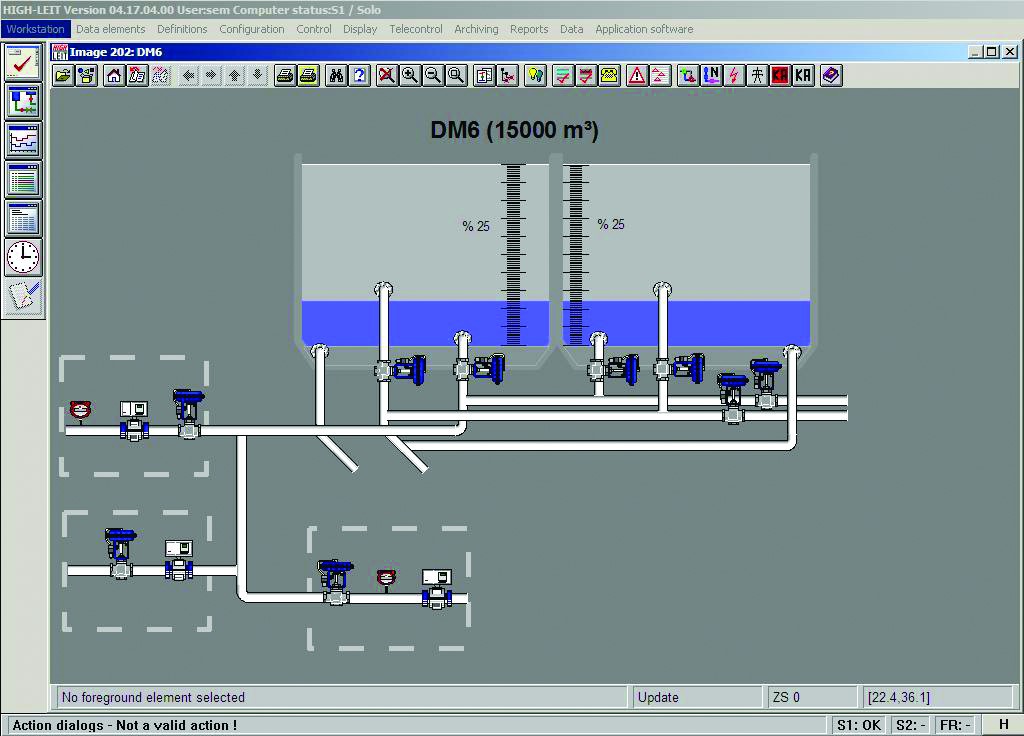
Task: Click the red lightning bolt toolbar icon
Action: (x=735, y=75)
